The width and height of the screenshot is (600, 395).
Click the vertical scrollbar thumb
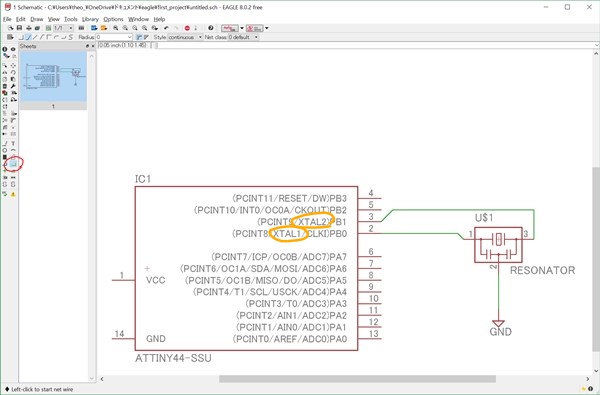596,259
